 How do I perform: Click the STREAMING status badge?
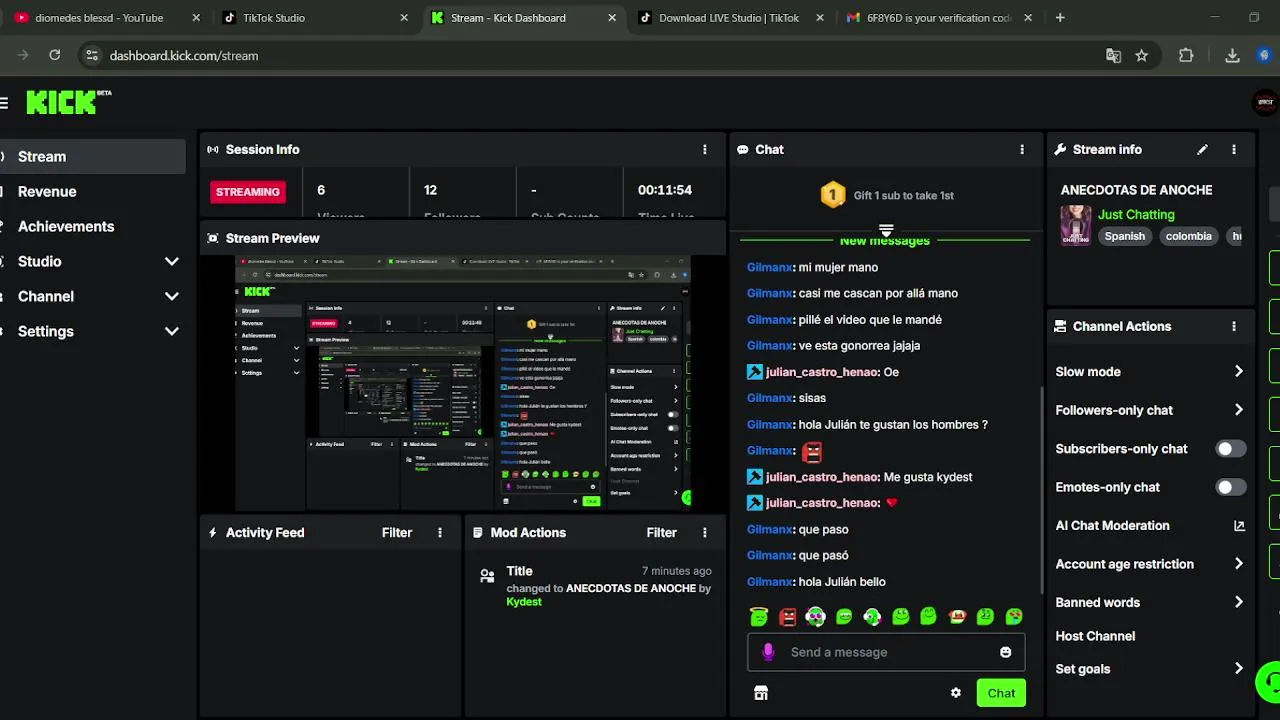pyautogui.click(x=248, y=192)
